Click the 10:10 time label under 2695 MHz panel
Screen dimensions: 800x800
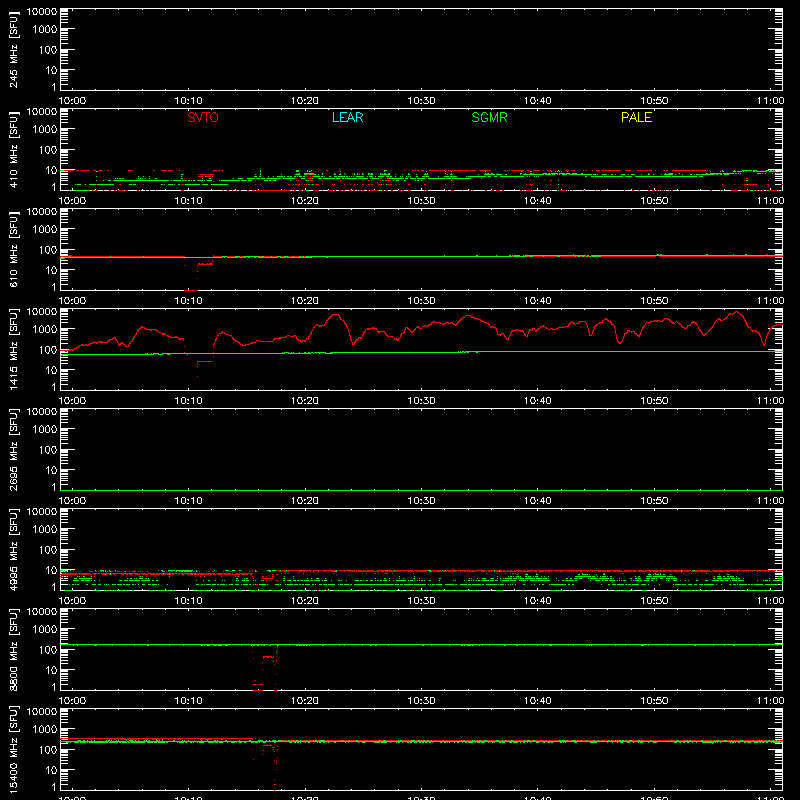tap(189, 501)
